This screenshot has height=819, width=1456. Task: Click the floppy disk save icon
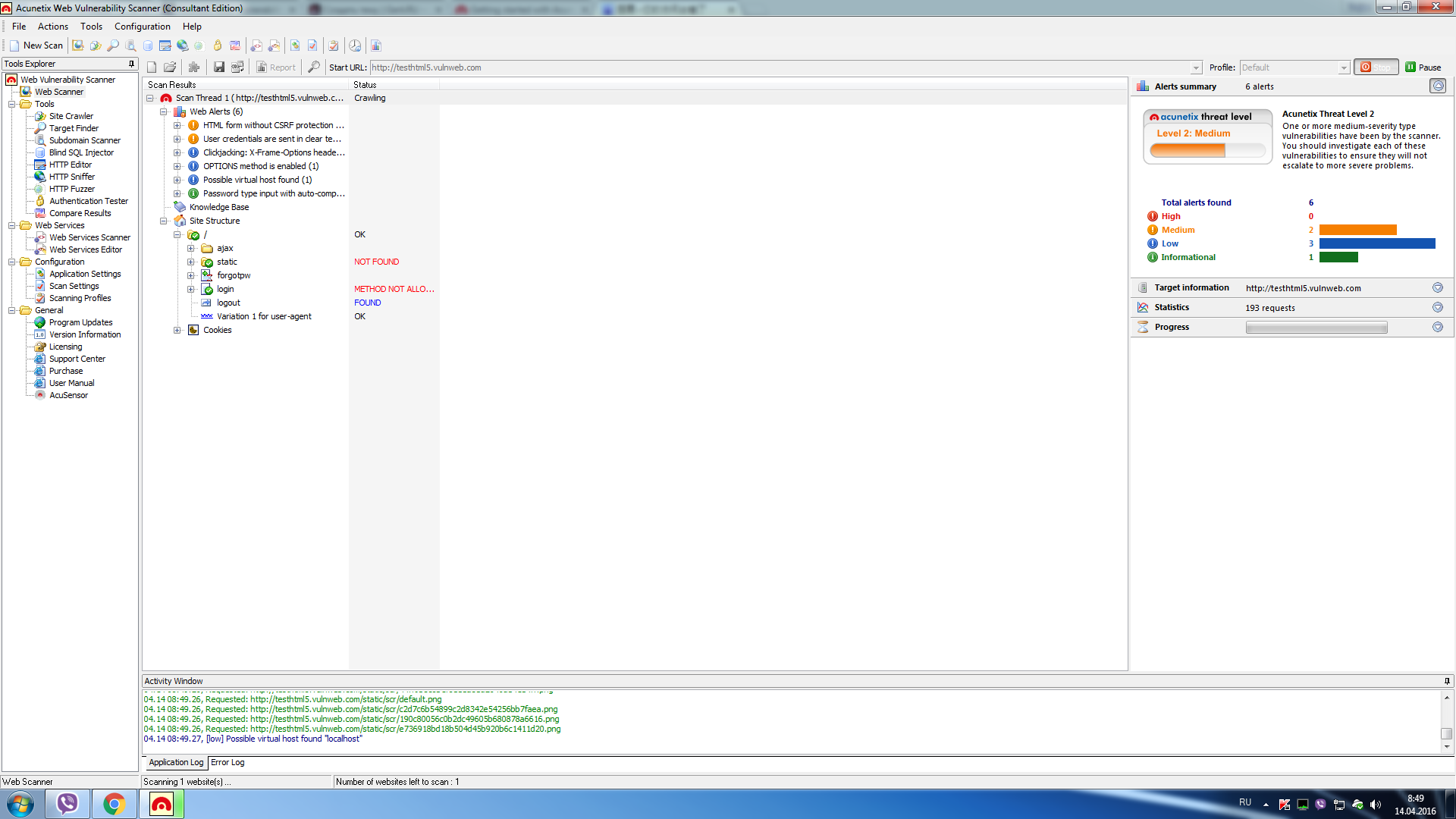(219, 67)
